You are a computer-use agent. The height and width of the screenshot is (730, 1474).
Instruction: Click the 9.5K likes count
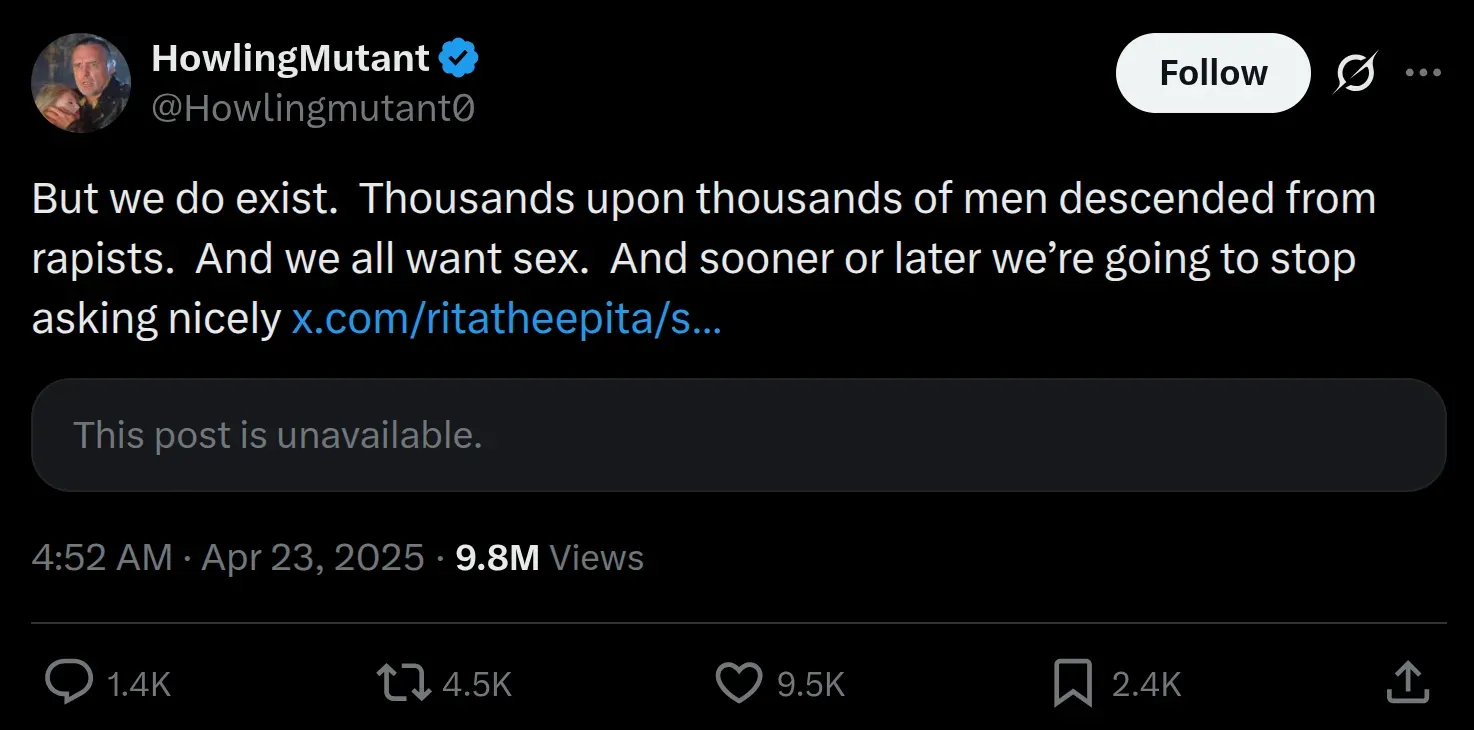coord(811,685)
